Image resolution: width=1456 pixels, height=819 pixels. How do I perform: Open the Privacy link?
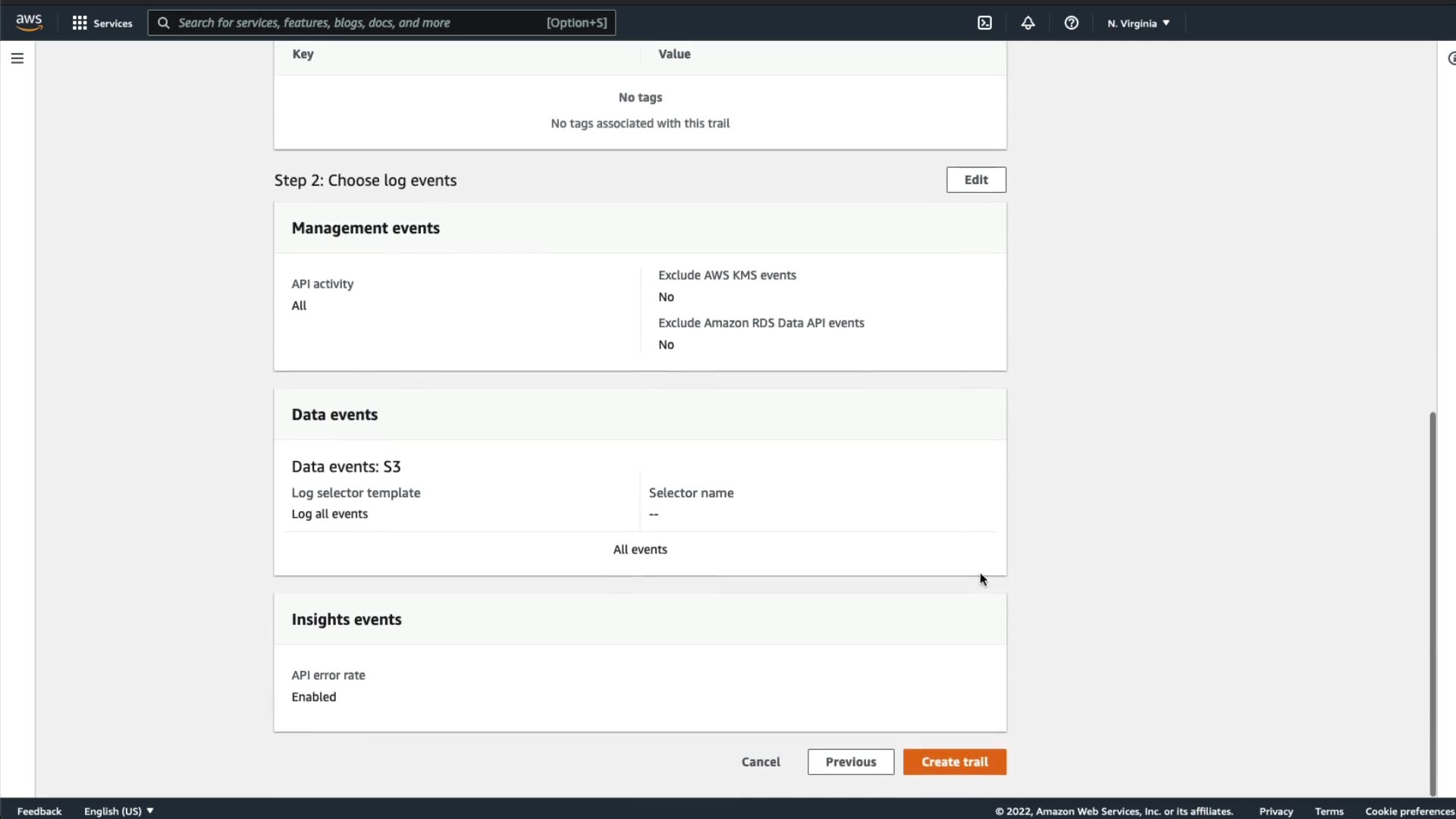pyautogui.click(x=1276, y=811)
